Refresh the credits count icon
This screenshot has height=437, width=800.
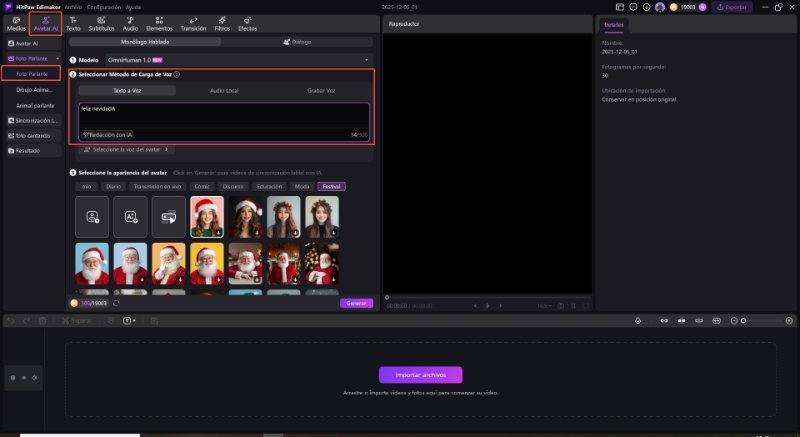[x=116, y=303]
